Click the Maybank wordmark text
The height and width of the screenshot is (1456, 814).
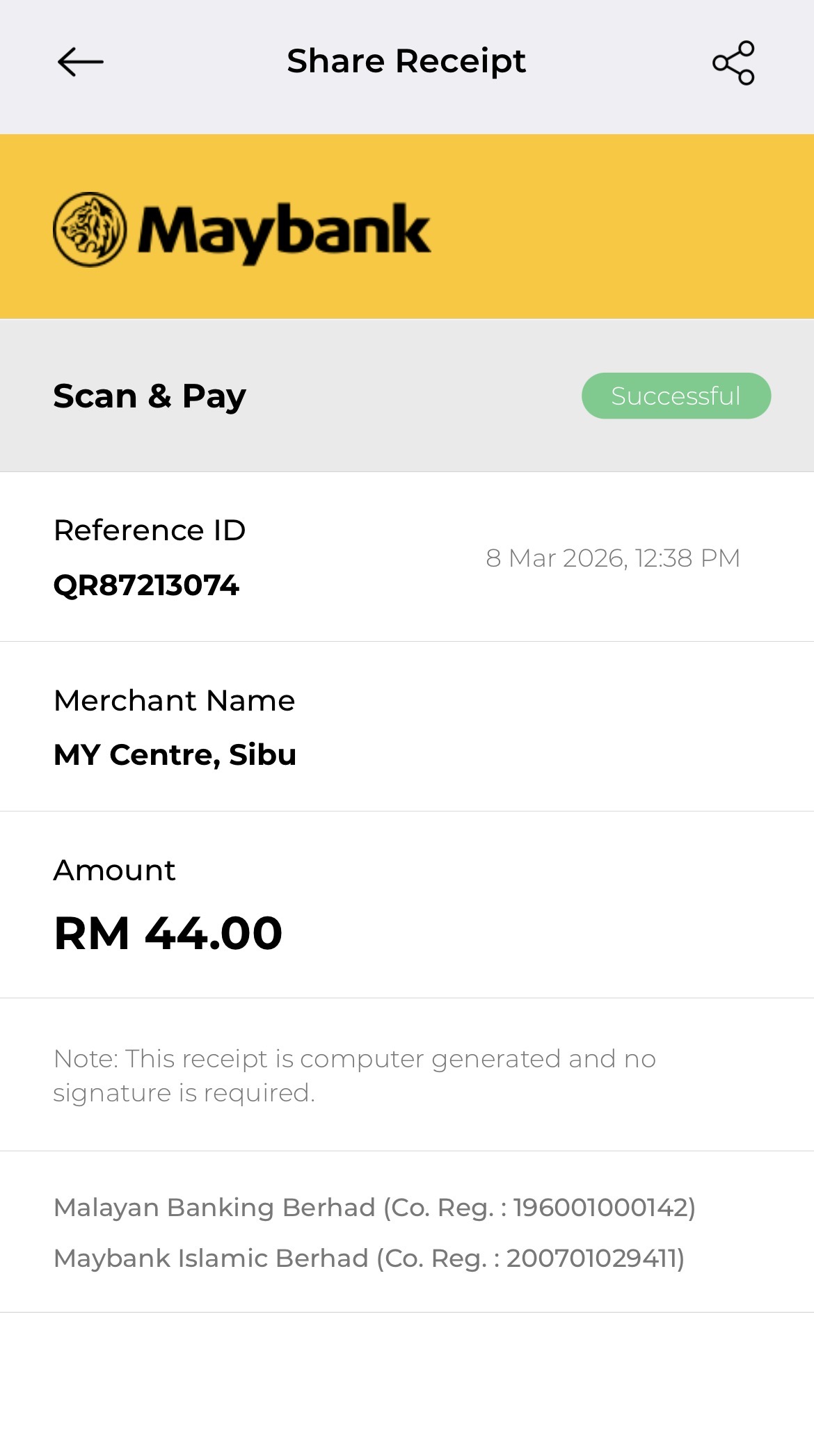click(284, 231)
